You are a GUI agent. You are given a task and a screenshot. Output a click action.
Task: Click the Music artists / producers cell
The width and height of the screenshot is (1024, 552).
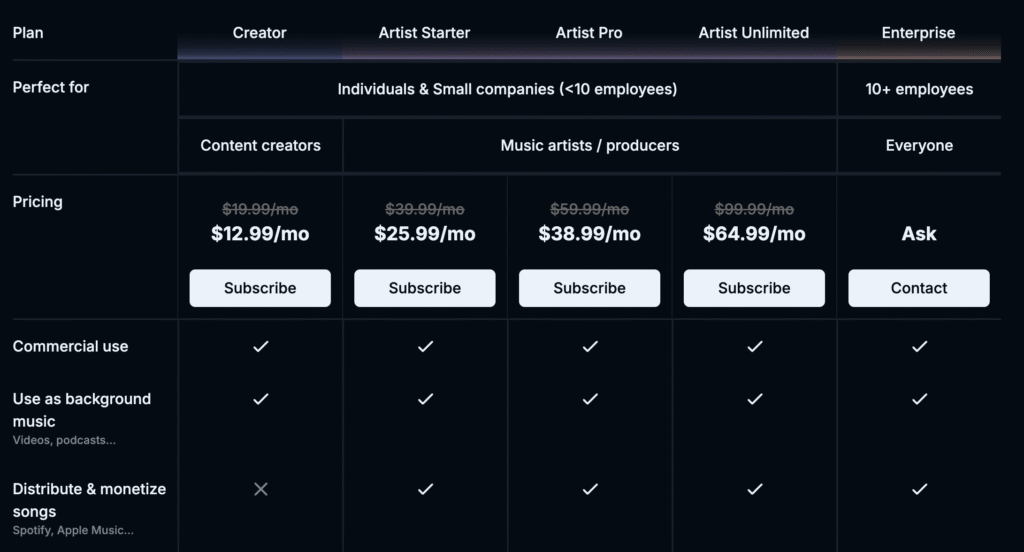pyautogui.click(x=590, y=146)
